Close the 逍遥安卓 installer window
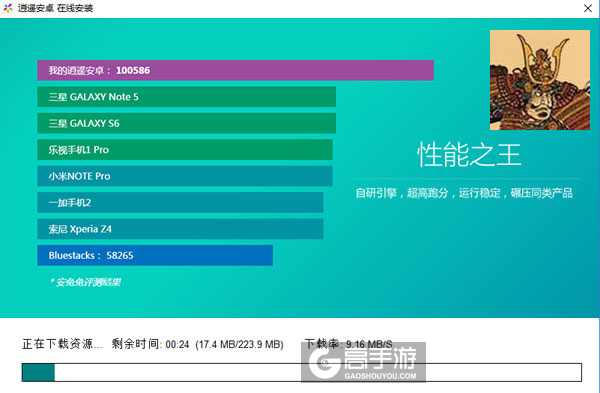This screenshot has width=600, height=393. [x=588, y=8]
